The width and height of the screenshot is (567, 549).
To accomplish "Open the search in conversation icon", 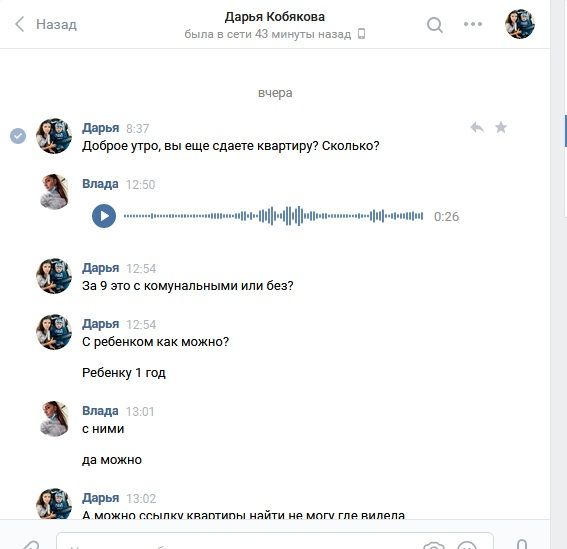I will click(435, 25).
